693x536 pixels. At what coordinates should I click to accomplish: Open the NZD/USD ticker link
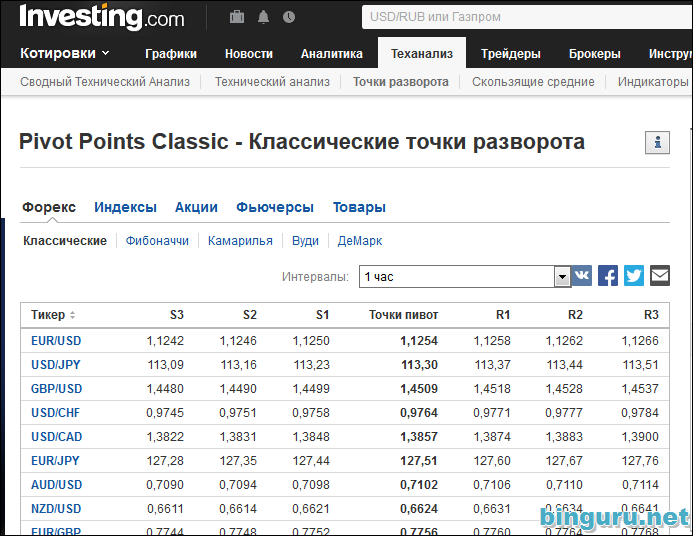(x=56, y=509)
